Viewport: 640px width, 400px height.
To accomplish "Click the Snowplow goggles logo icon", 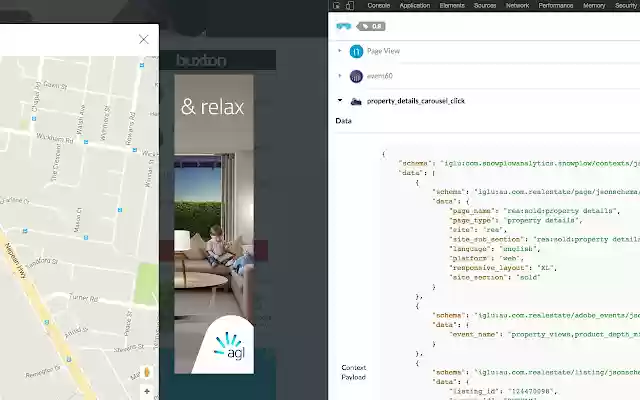I will [344, 27].
